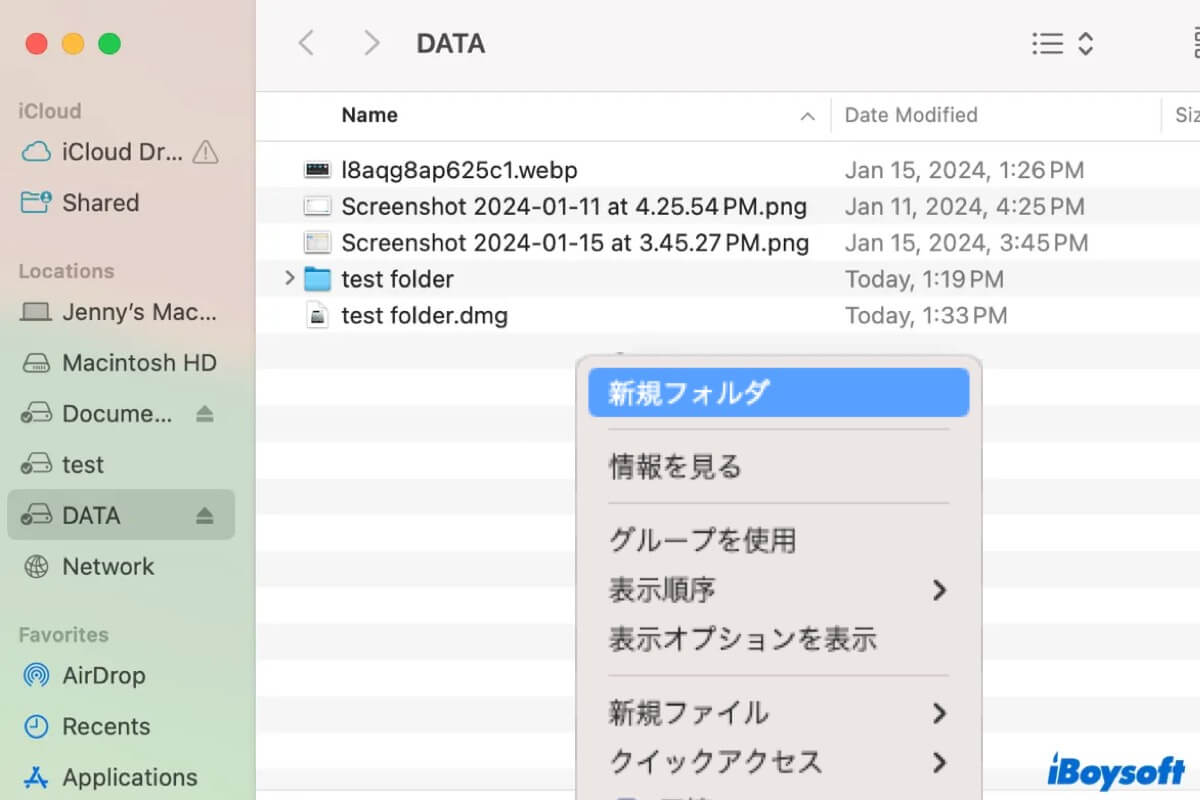Open the 表示順序 submenu
Image resolution: width=1200 pixels, height=800 pixels.
pyautogui.click(x=663, y=590)
